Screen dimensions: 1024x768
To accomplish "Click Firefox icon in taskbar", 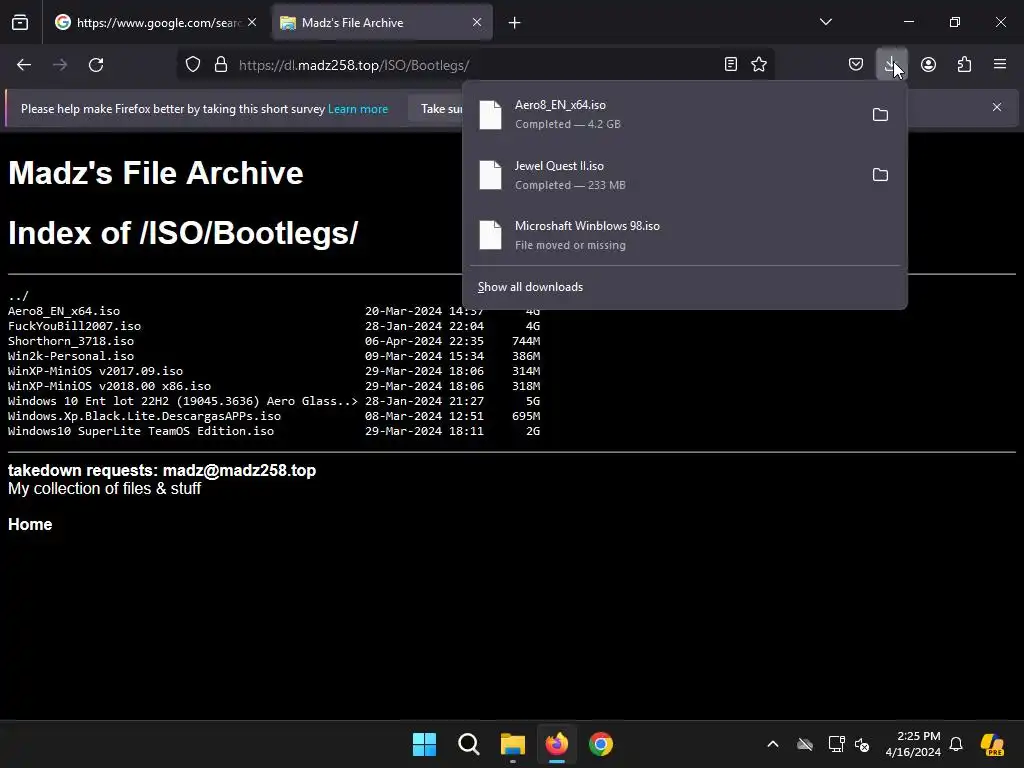I will pyautogui.click(x=556, y=744).
